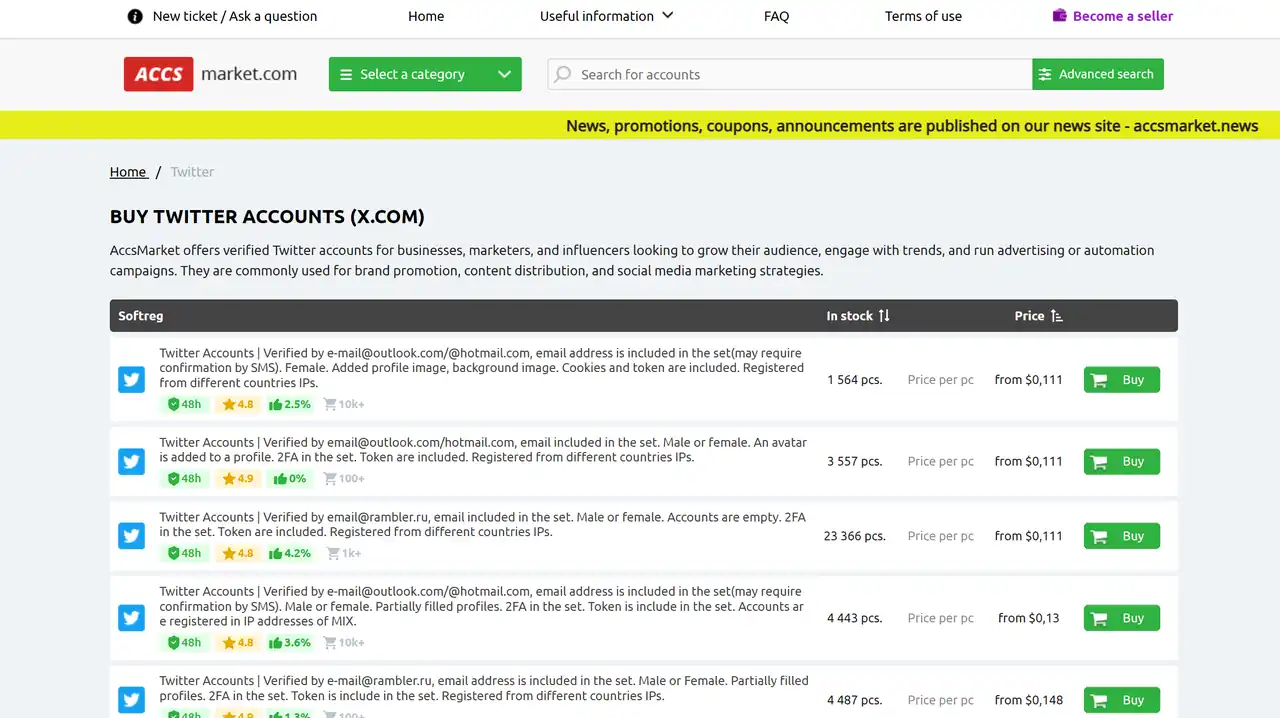Click the 4.9 star rating badge on second listing

(237, 478)
